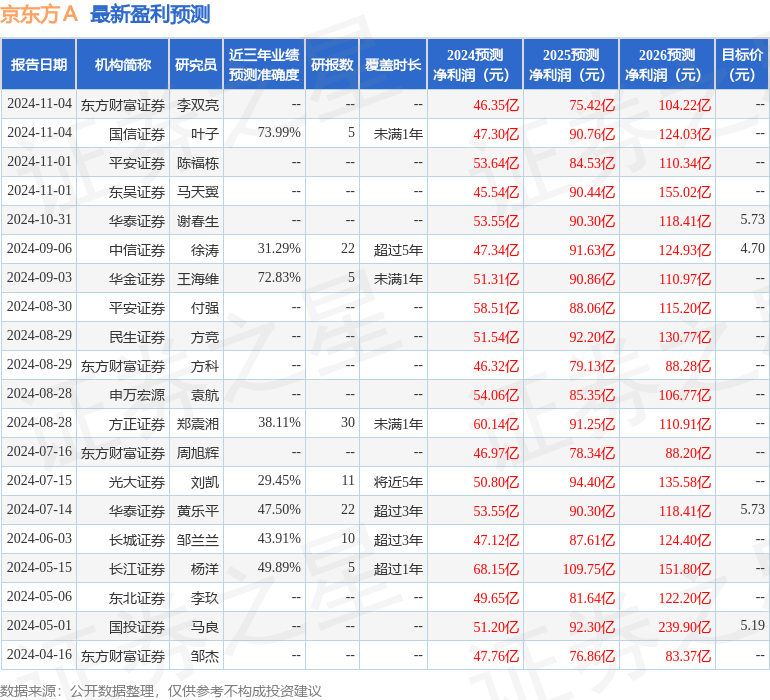Select researcher name 邹兰兰
This screenshot has width=770, height=700.
tap(198, 540)
